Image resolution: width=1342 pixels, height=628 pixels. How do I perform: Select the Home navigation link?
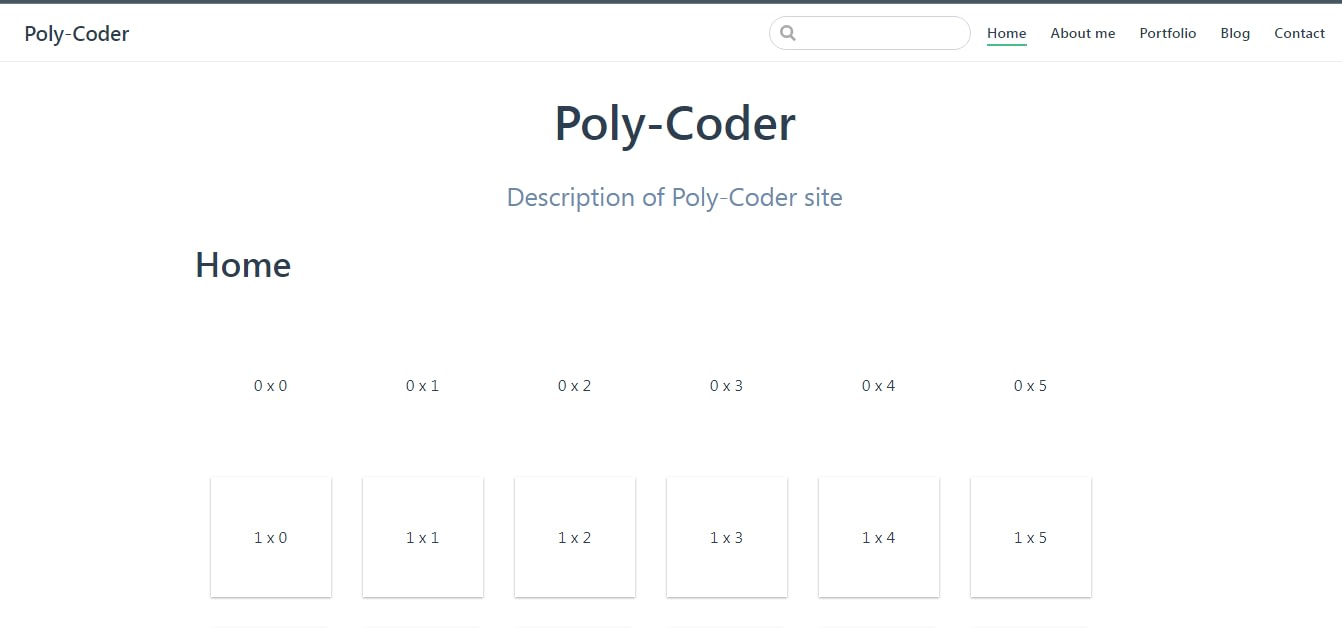(x=1006, y=33)
